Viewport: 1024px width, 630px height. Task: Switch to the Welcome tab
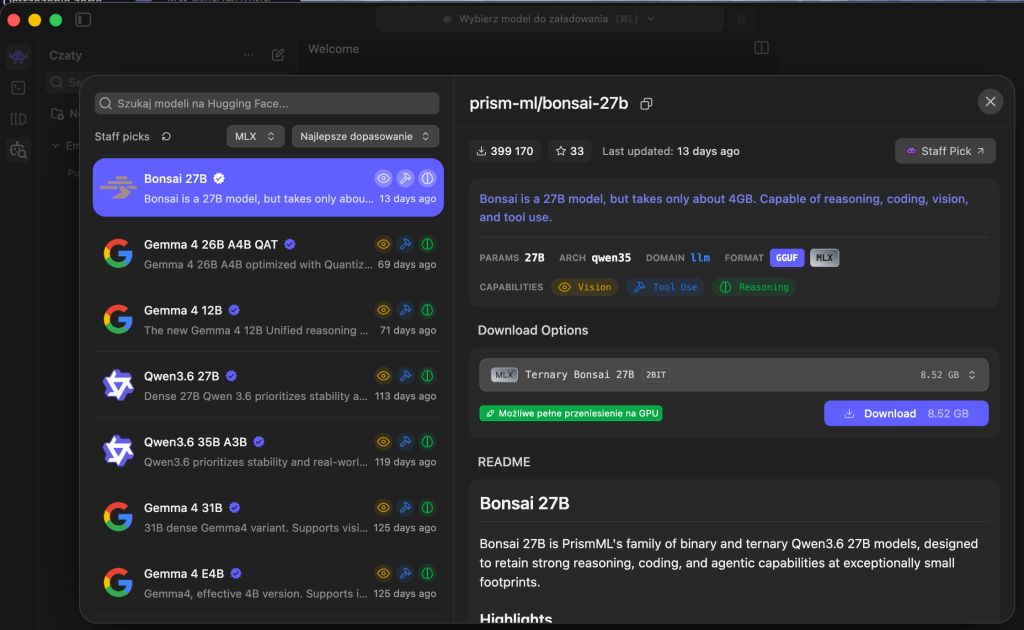point(334,49)
